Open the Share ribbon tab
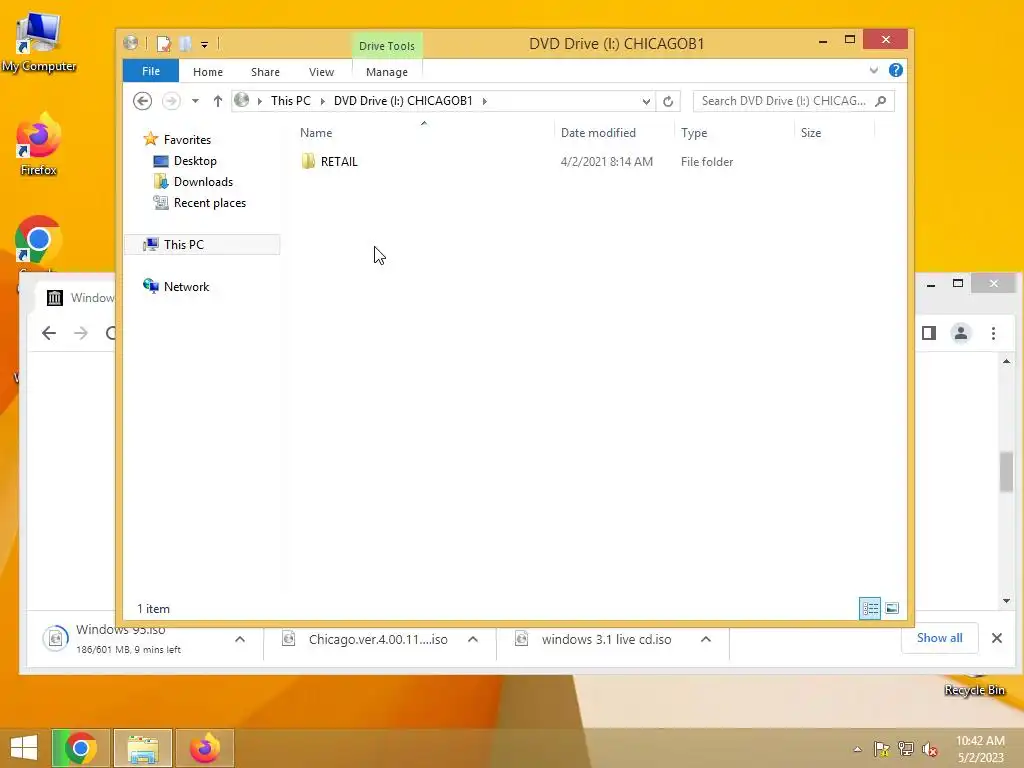The image size is (1024, 768). (265, 72)
